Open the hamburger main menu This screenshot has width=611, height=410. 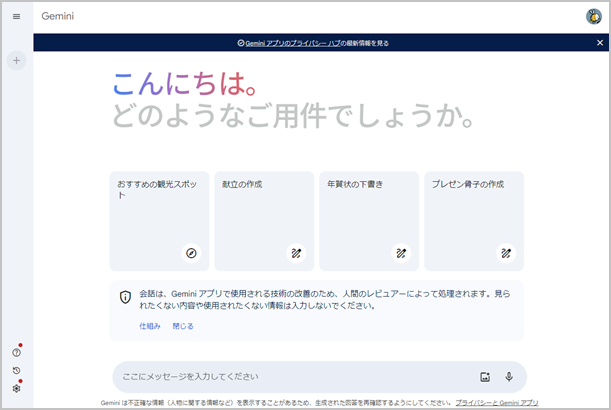pos(16,16)
